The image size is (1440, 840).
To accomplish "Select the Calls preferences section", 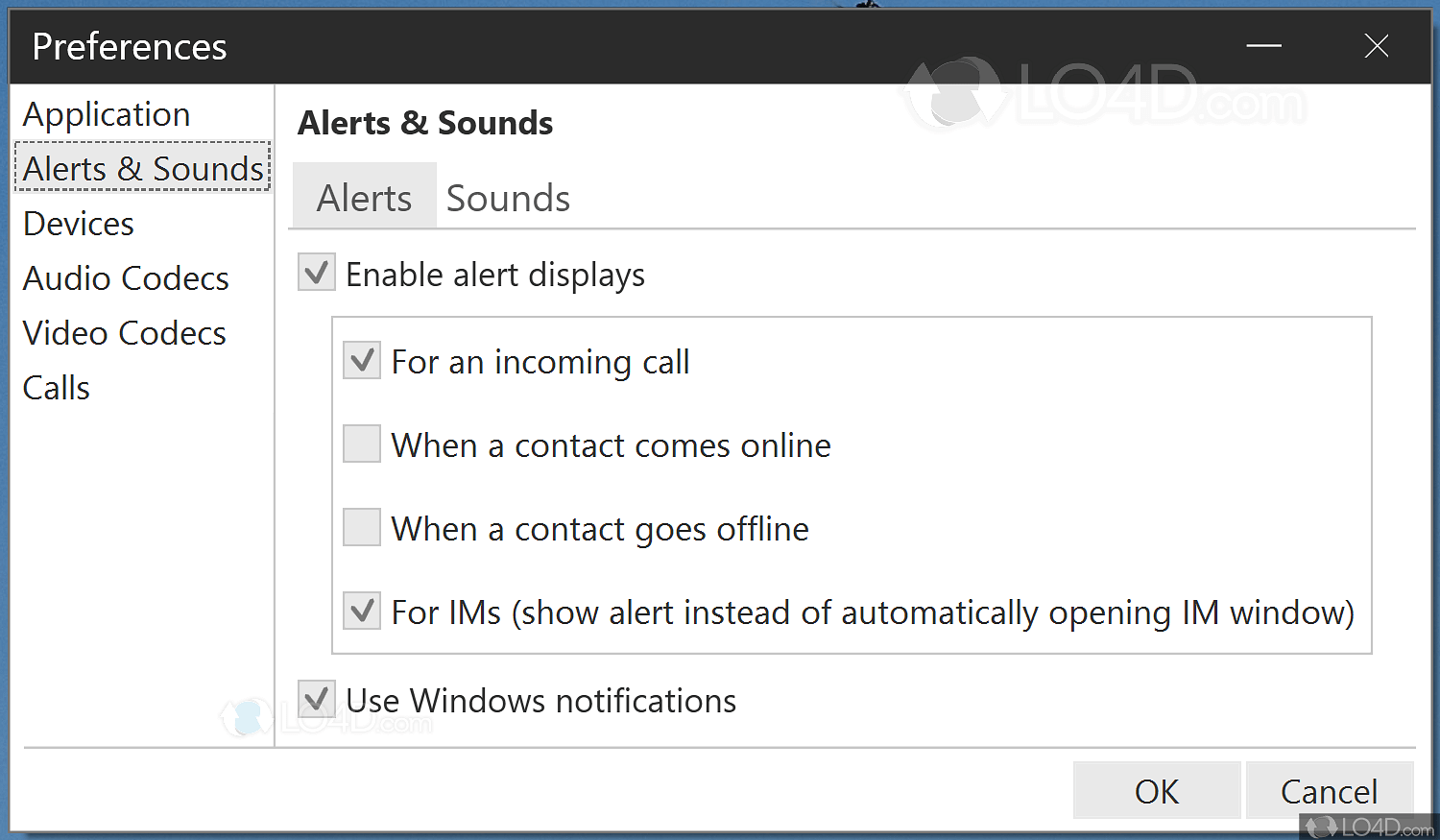I will tap(56, 387).
